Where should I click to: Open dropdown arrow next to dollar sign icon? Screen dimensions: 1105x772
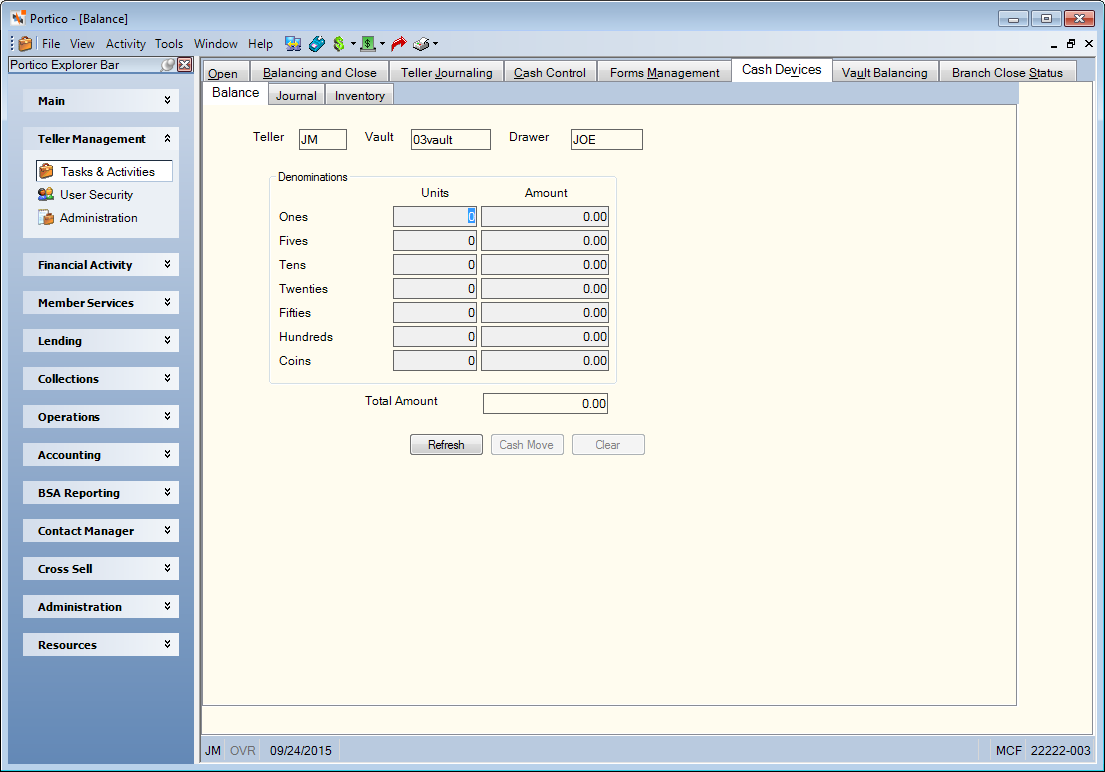pos(353,44)
